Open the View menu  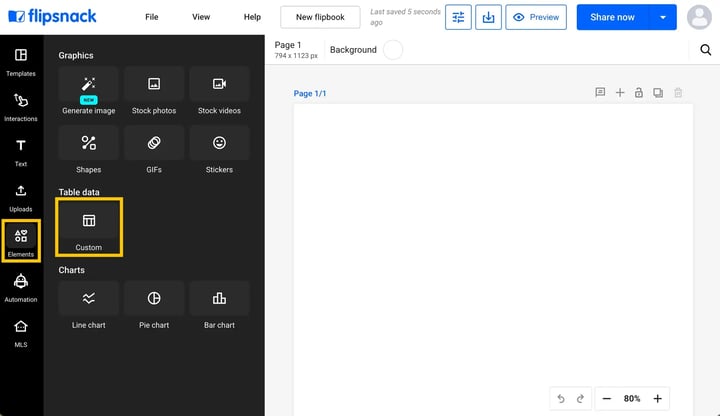tap(201, 17)
